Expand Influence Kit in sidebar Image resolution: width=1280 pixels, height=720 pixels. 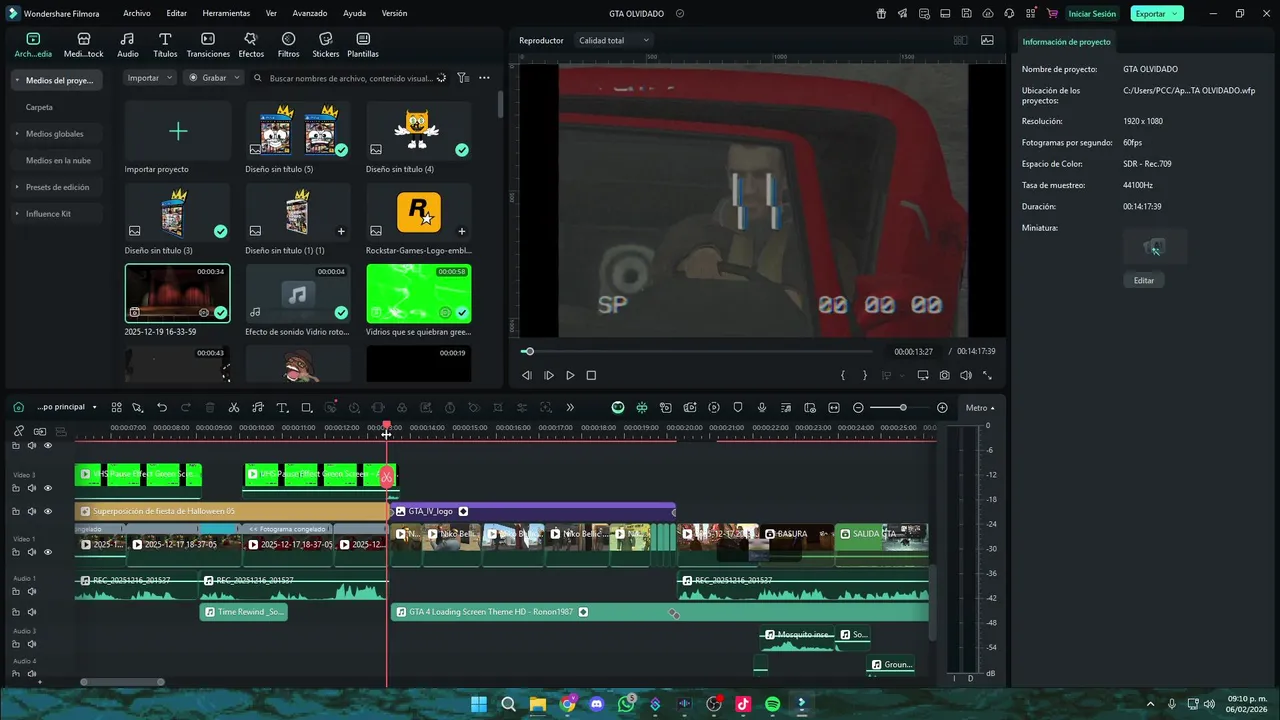click(x=17, y=214)
